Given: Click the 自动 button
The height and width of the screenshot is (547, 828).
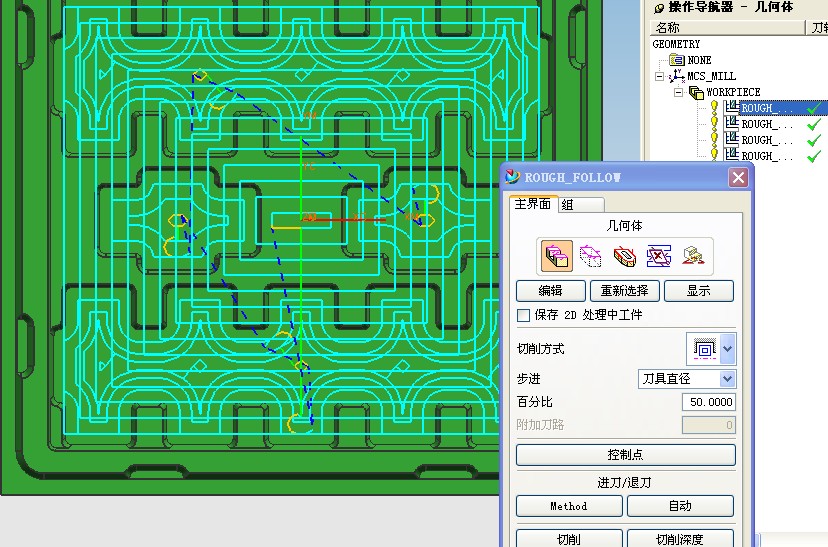Looking at the screenshot, I should click(x=680, y=506).
